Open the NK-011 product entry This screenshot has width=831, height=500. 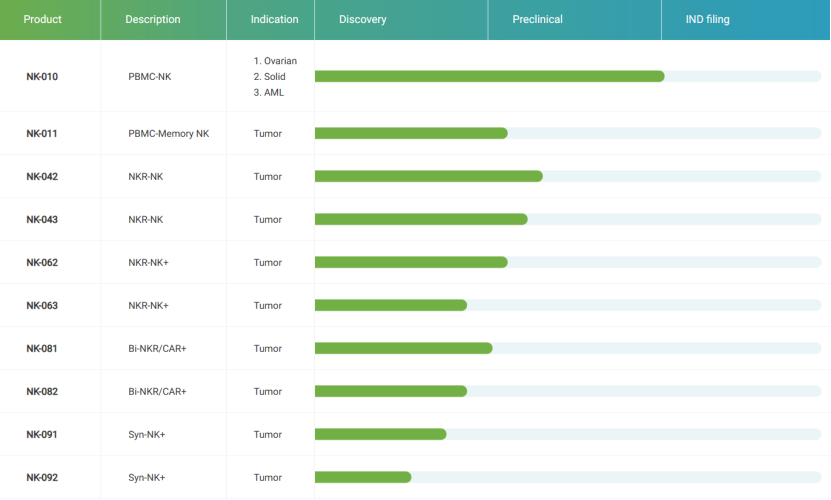(42, 134)
